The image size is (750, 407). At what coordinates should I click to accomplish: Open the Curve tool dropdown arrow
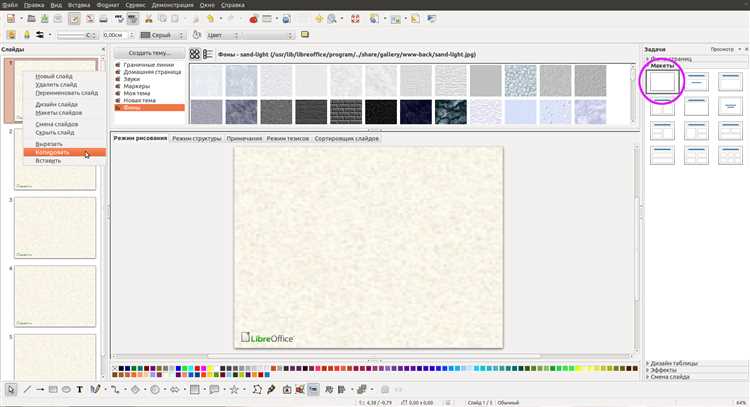(x=105, y=390)
